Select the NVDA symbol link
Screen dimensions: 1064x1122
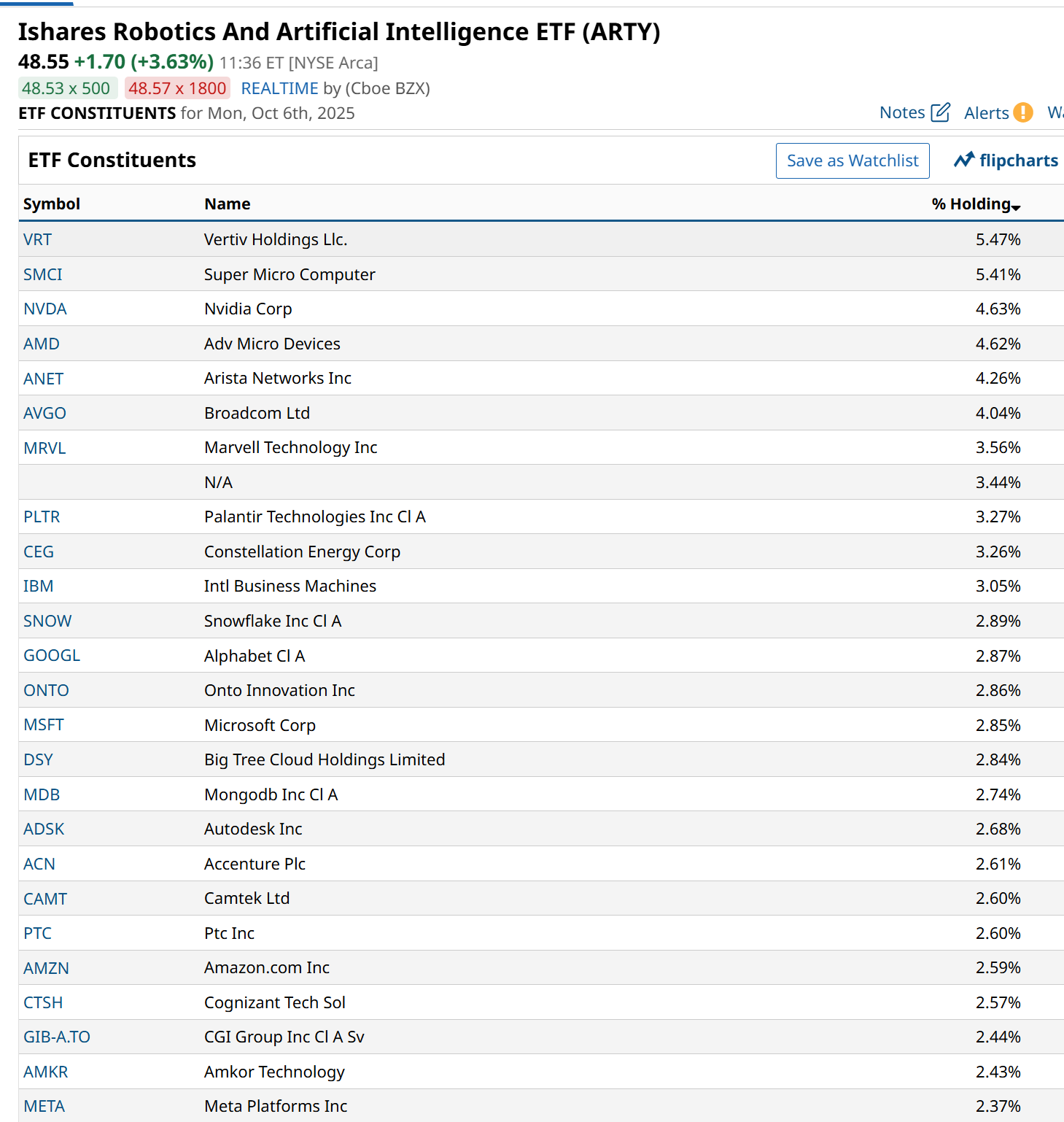point(45,309)
